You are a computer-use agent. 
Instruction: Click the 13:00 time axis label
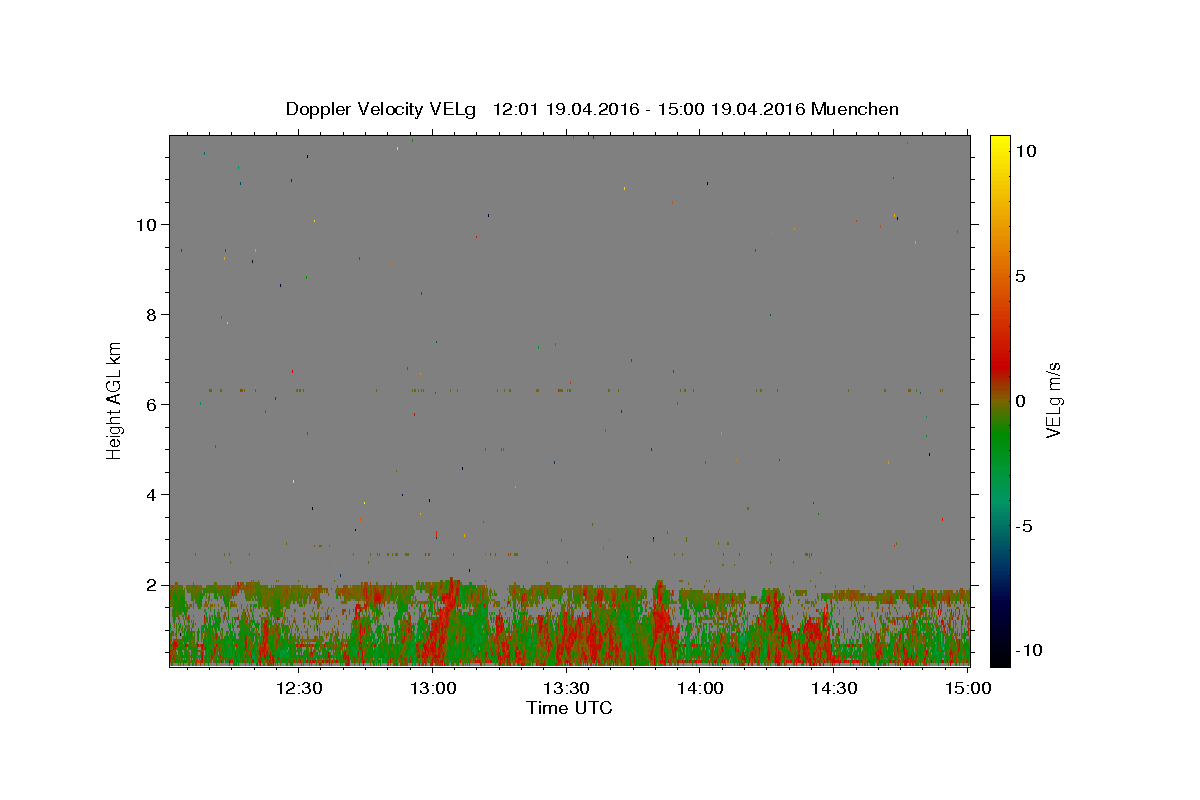[x=433, y=688]
